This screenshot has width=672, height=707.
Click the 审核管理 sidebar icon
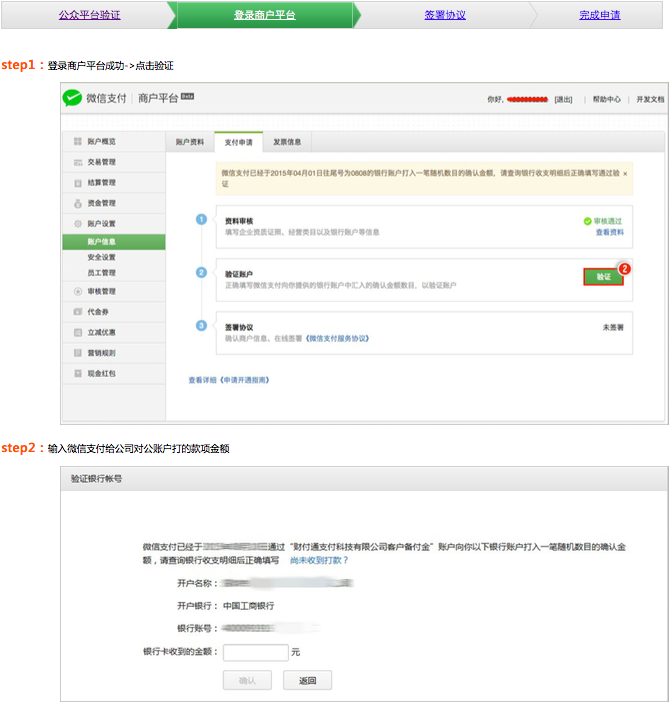(x=78, y=291)
